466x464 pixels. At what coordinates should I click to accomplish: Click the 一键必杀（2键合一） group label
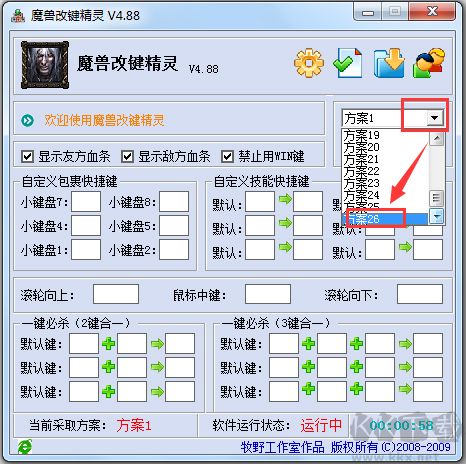click(76, 323)
